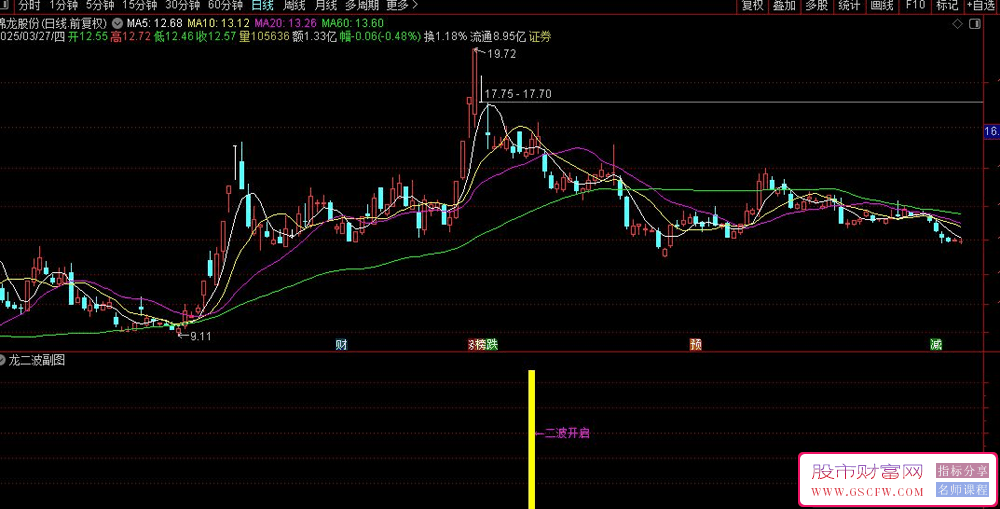Image resolution: width=1000 pixels, height=509 pixels.
Task: Click the 流通8.95亿 float value
Action: 498,37
